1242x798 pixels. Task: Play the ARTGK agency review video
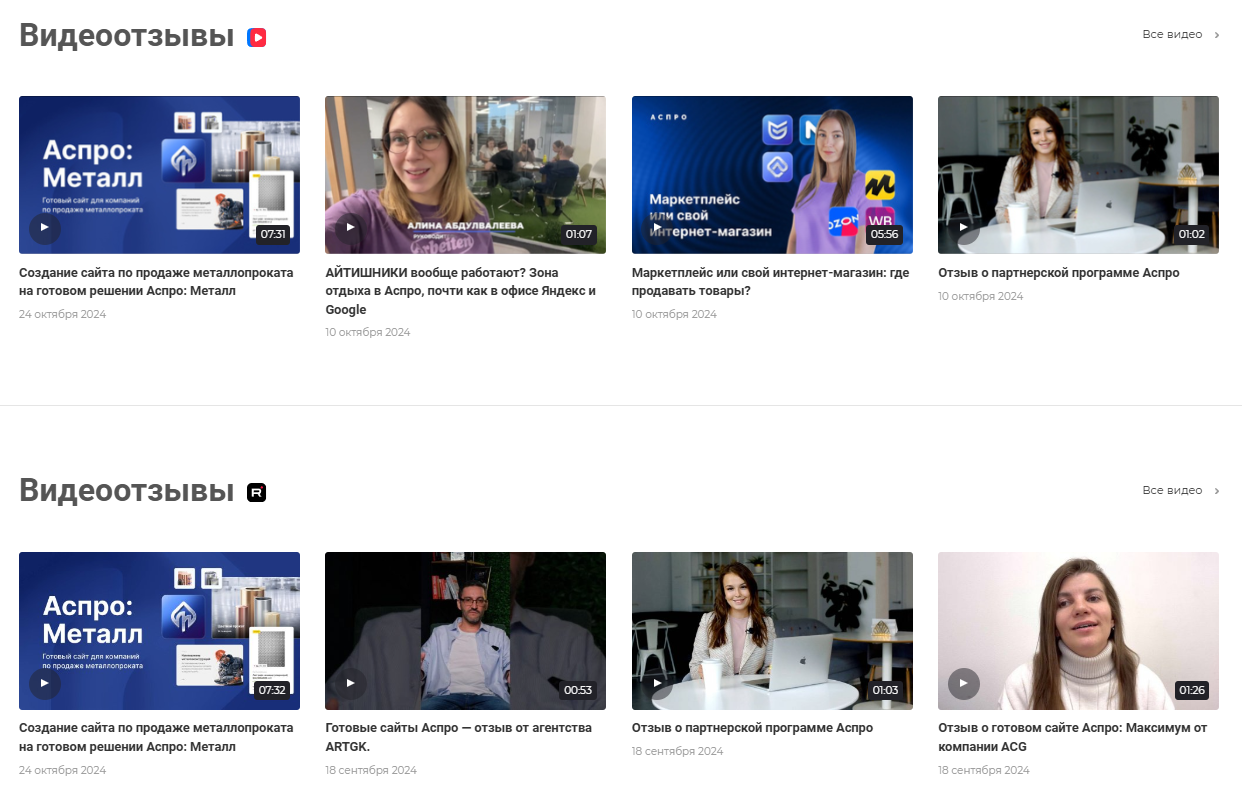[x=350, y=684]
